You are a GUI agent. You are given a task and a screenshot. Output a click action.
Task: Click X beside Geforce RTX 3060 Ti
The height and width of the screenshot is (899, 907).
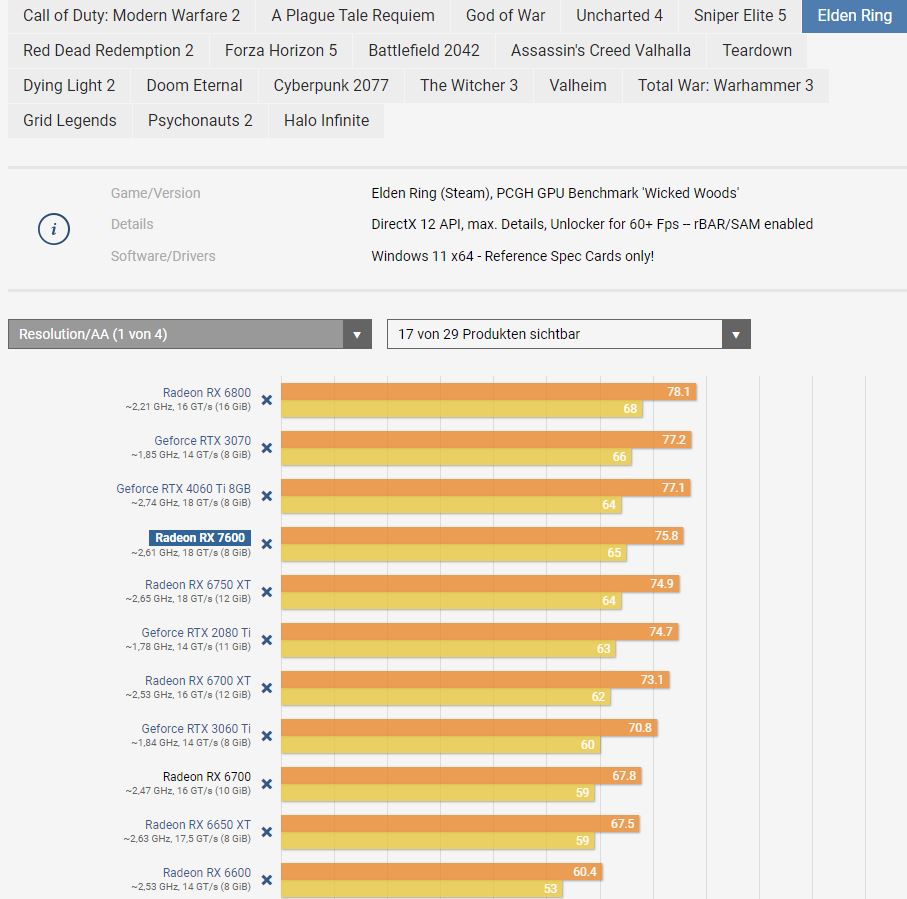click(x=267, y=736)
